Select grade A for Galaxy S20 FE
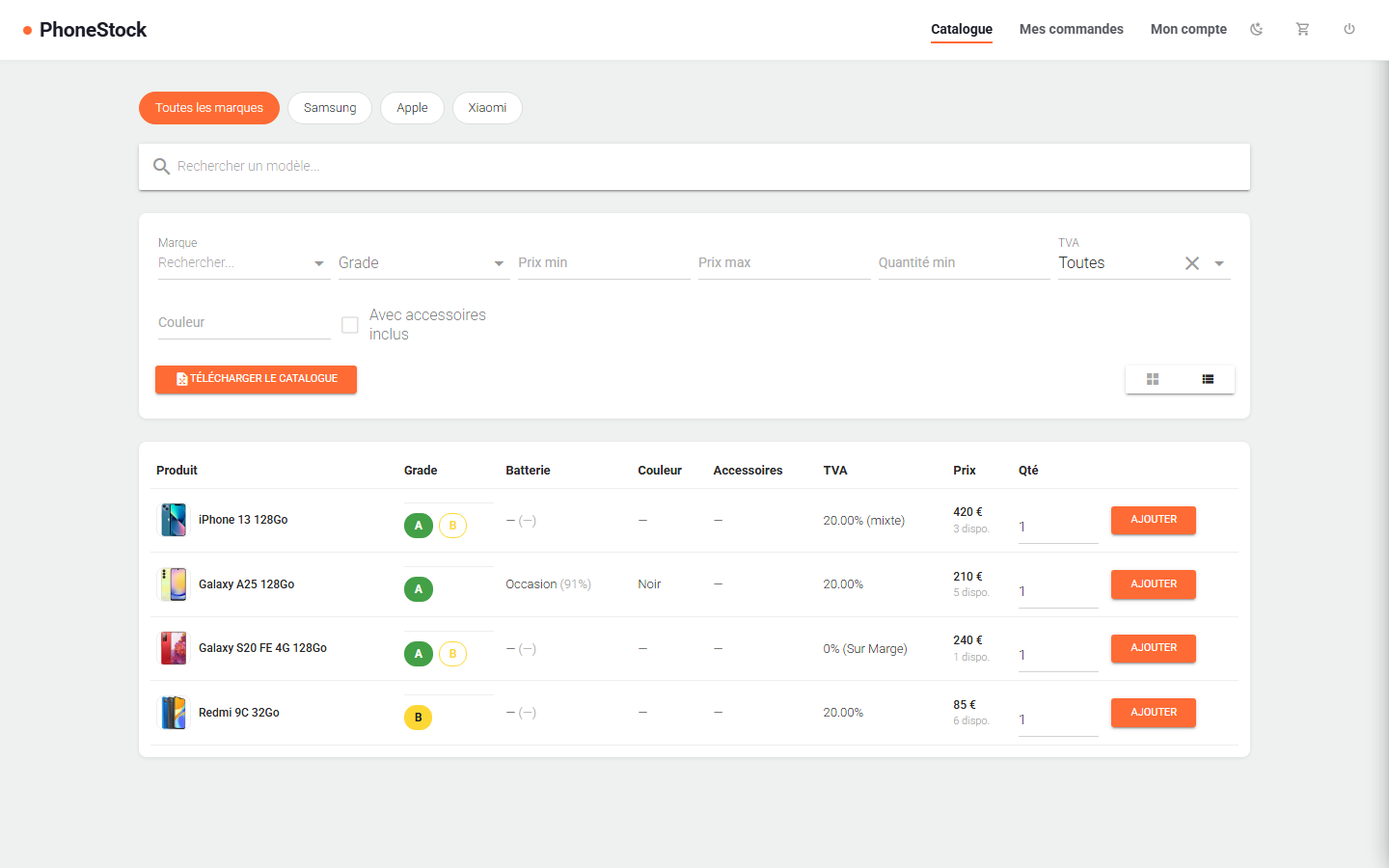This screenshot has width=1389, height=868. tap(419, 654)
